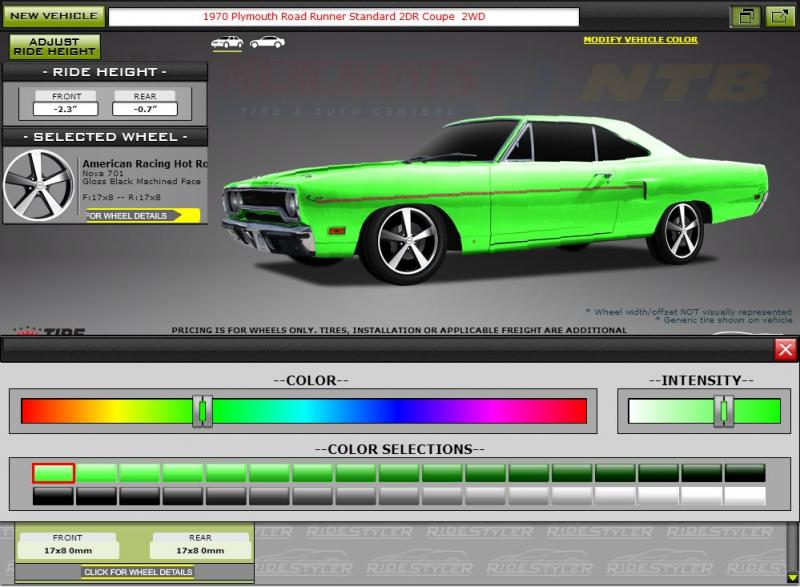Select the last white swatch in grayscale row
The height and width of the screenshot is (587, 800).
[x=745, y=496]
